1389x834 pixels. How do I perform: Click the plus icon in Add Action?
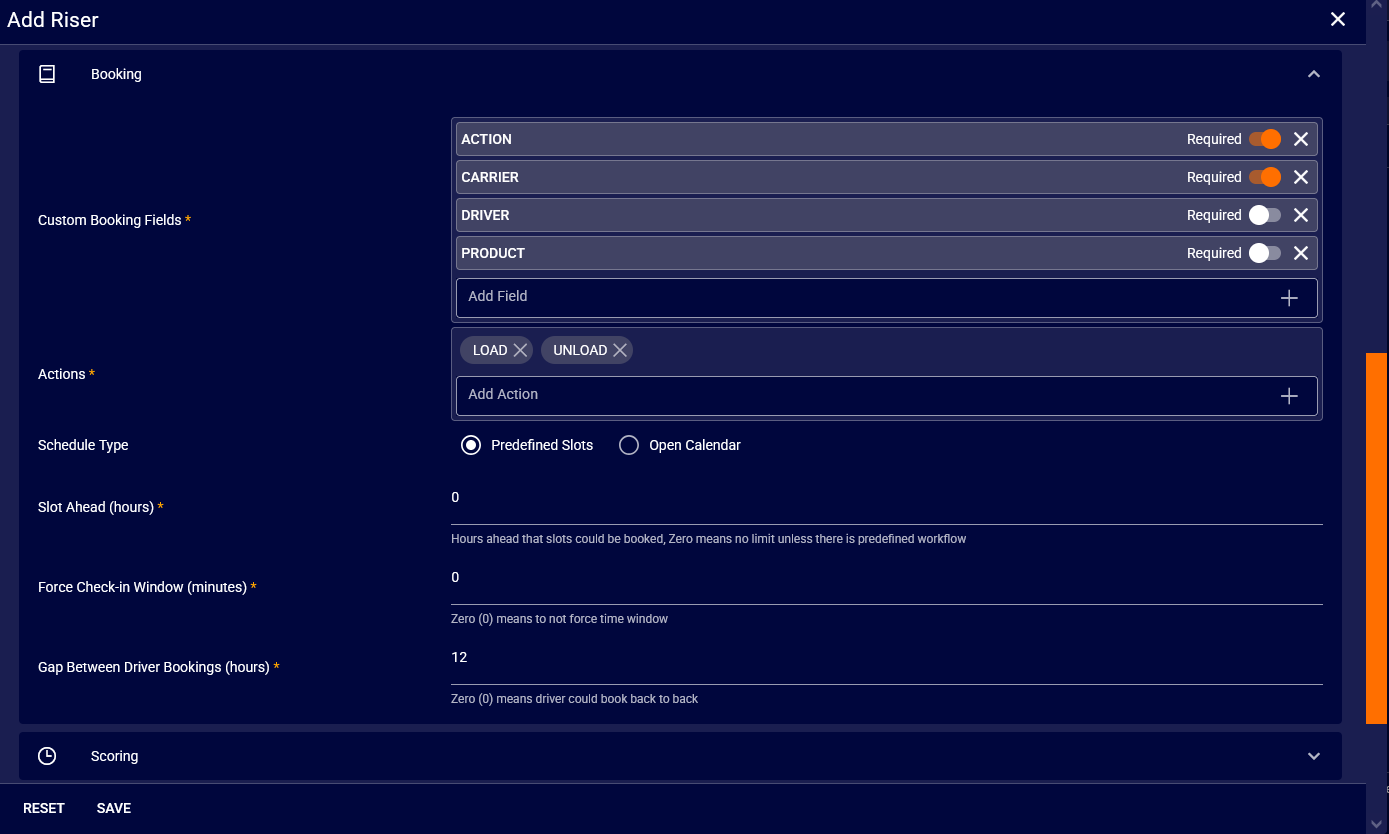coord(1289,396)
